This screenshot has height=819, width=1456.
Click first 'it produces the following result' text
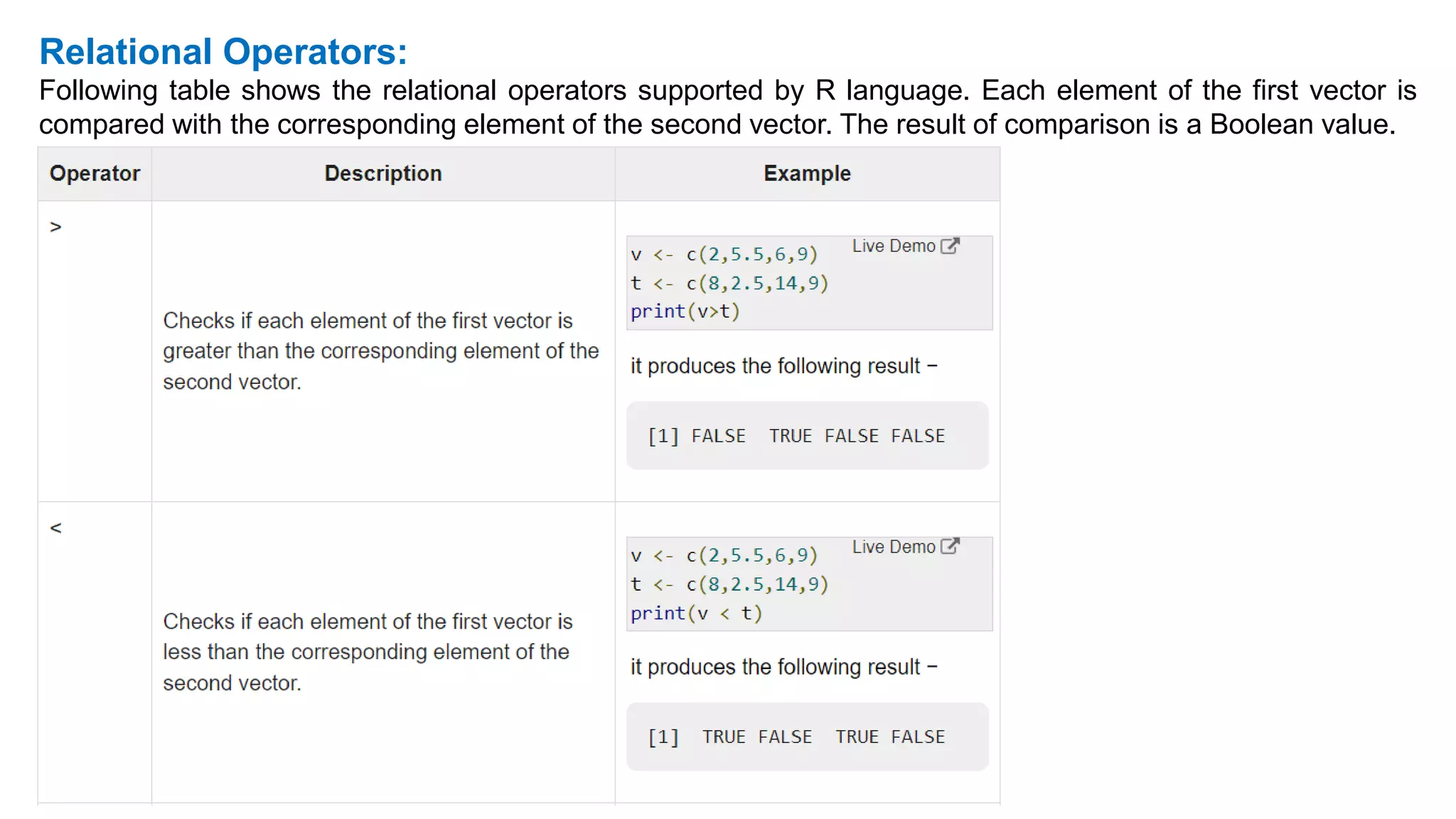783,366
